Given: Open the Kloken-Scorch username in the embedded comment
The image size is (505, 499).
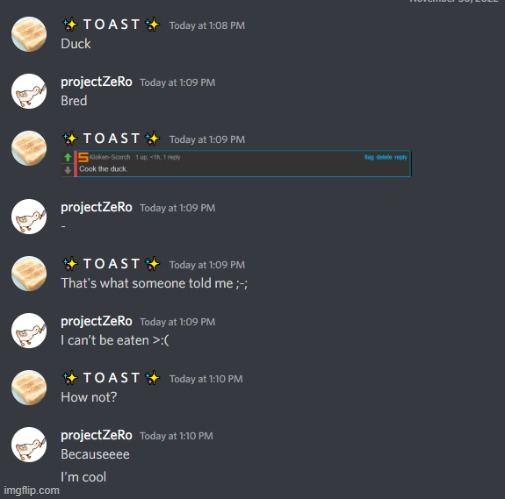Looking at the screenshot, I should tap(110, 157).
